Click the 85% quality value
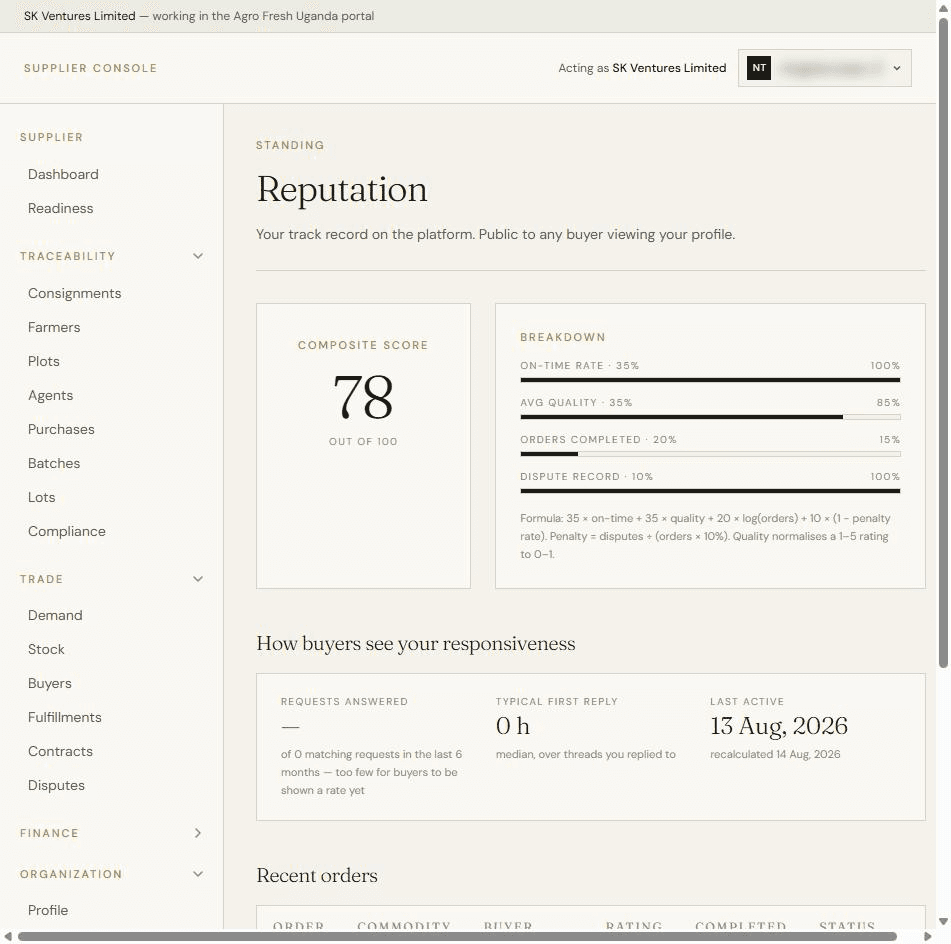This screenshot has width=951, height=944. point(888,402)
